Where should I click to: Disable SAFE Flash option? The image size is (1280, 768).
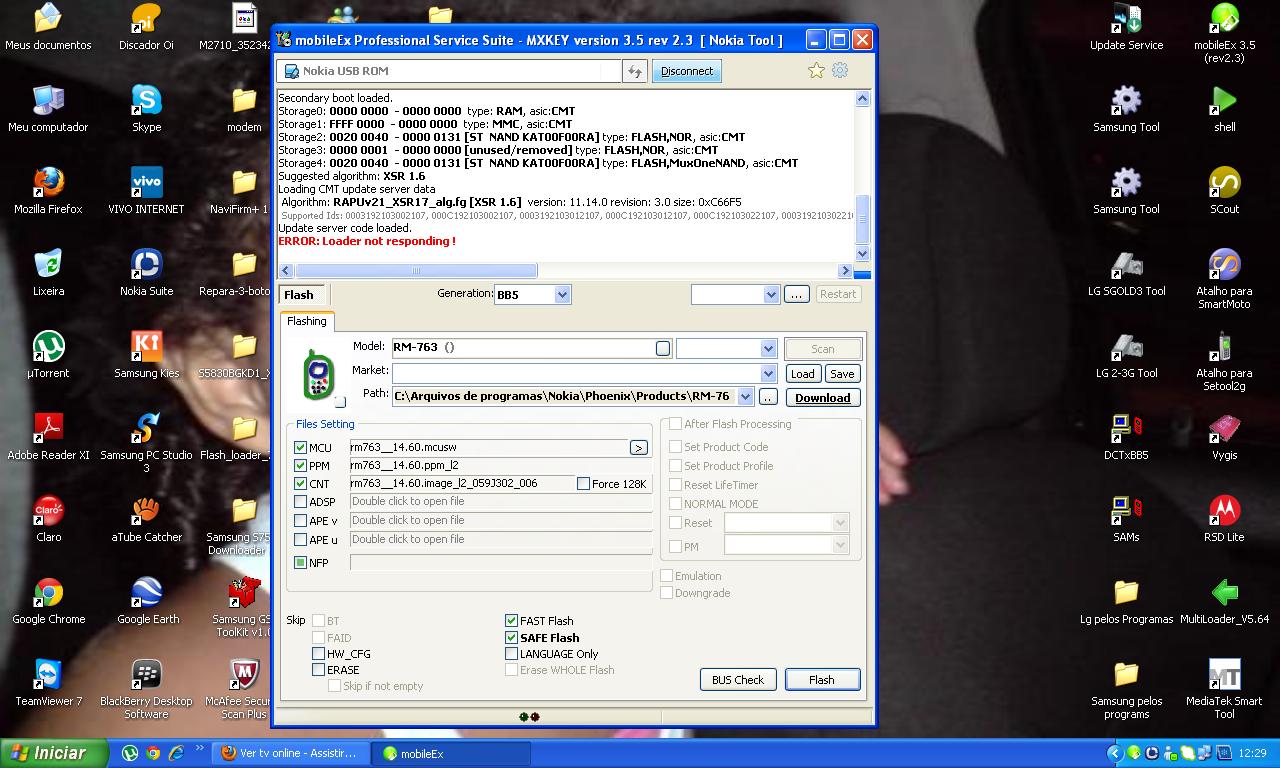pos(511,638)
